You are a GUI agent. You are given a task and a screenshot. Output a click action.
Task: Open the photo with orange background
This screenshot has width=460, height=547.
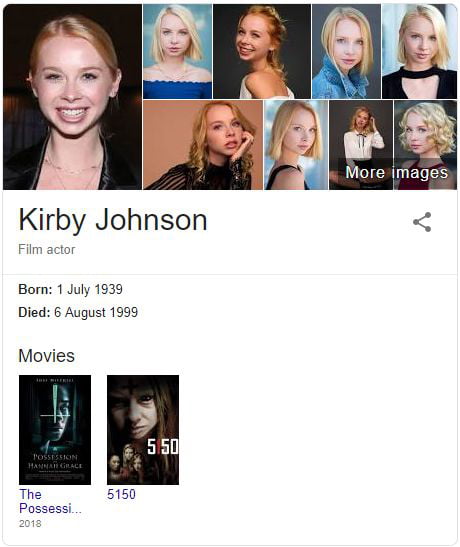pos(203,145)
